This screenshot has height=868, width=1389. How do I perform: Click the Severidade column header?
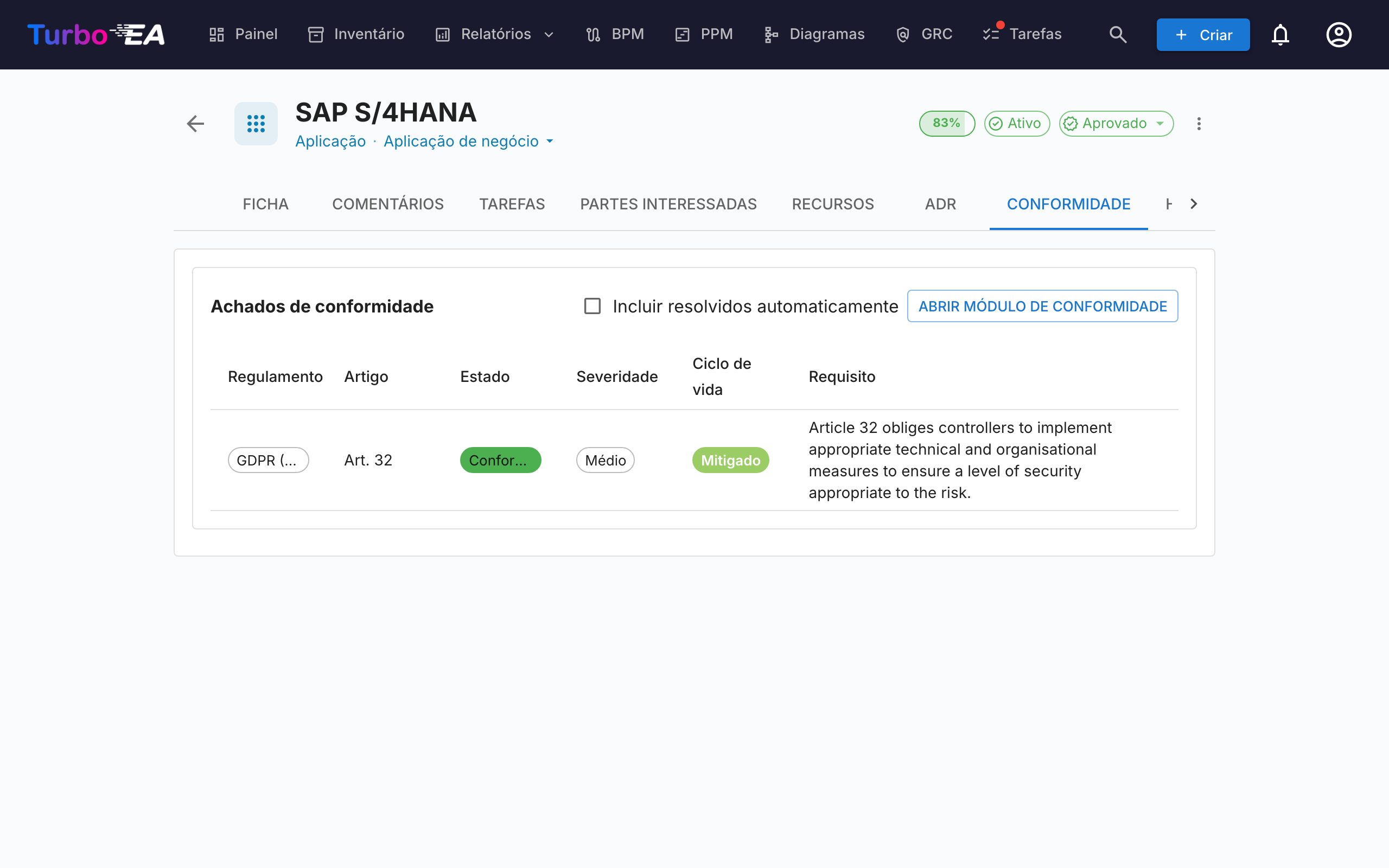point(617,376)
